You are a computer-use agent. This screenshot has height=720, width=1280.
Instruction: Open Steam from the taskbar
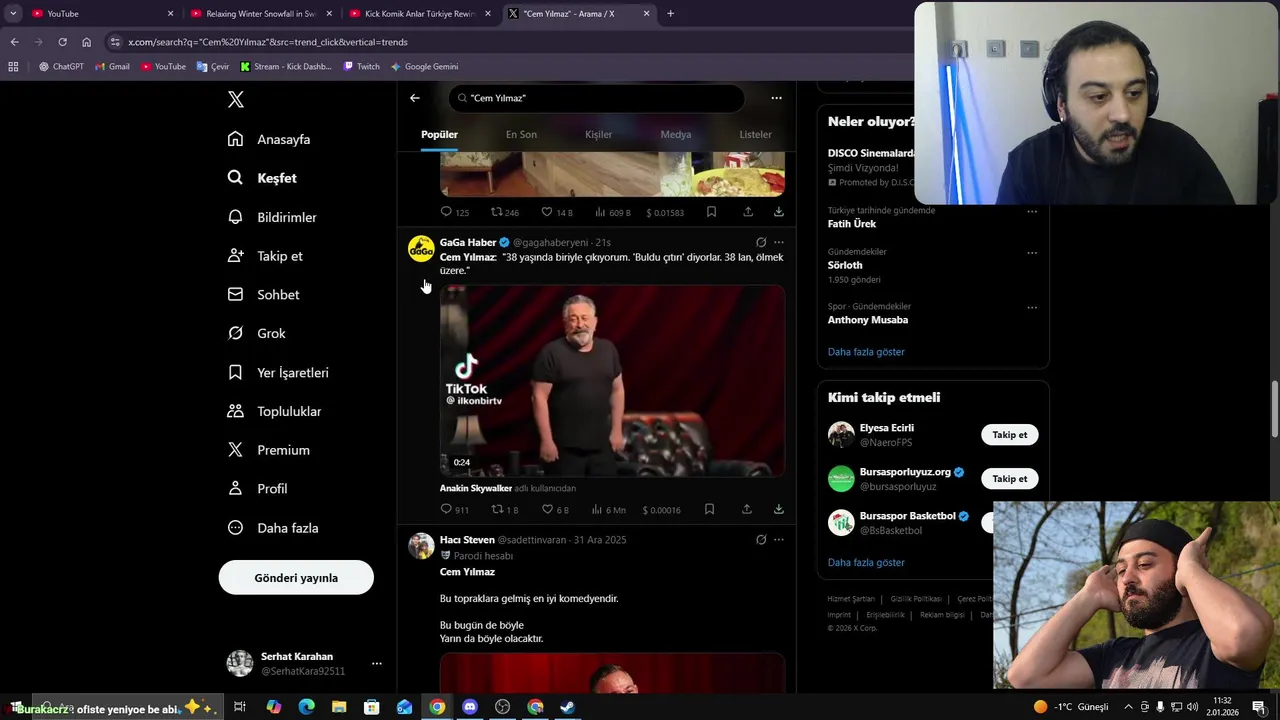567,707
